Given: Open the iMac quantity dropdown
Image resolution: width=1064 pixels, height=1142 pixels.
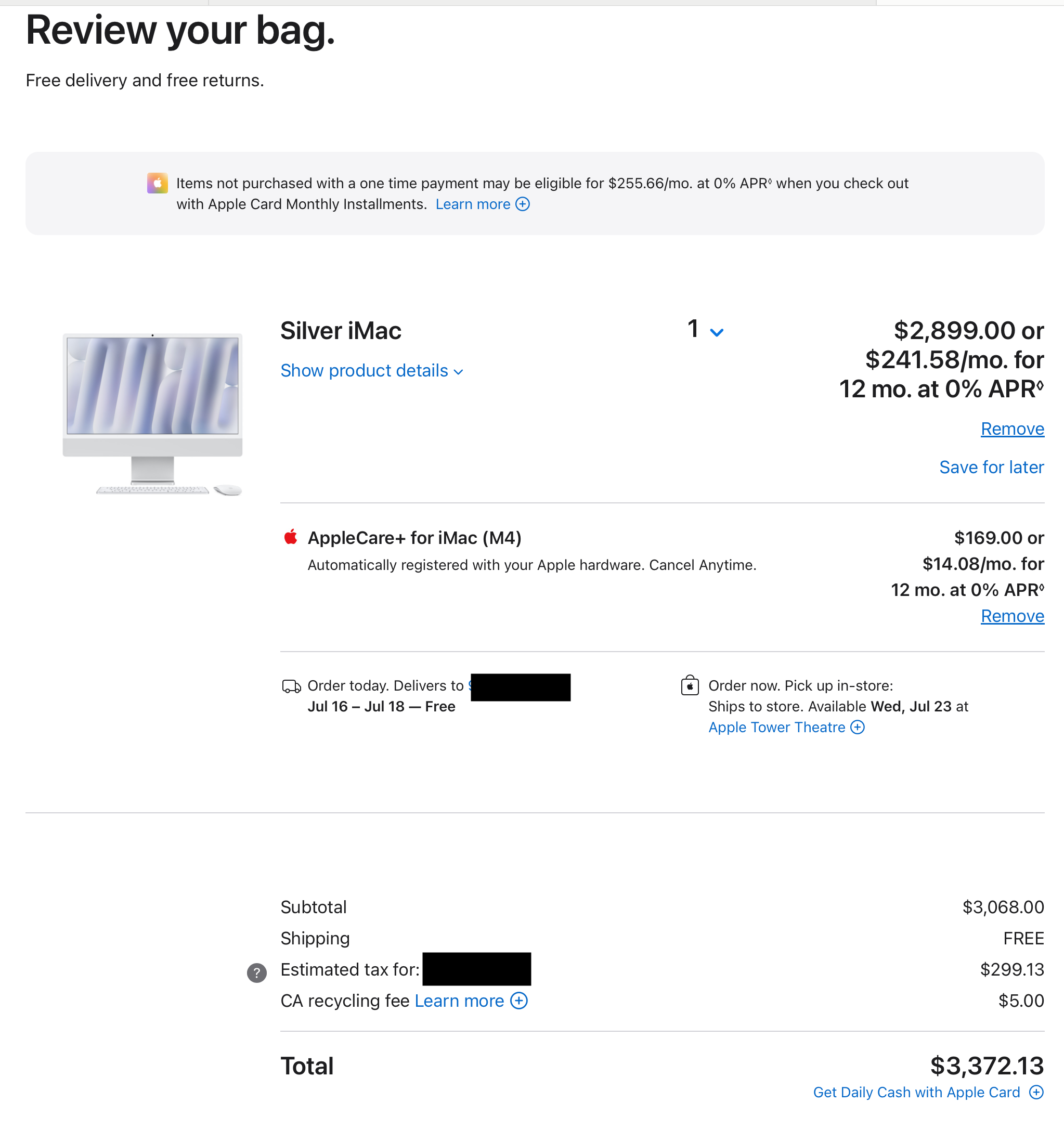Looking at the screenshot, I should coord(705,330).
